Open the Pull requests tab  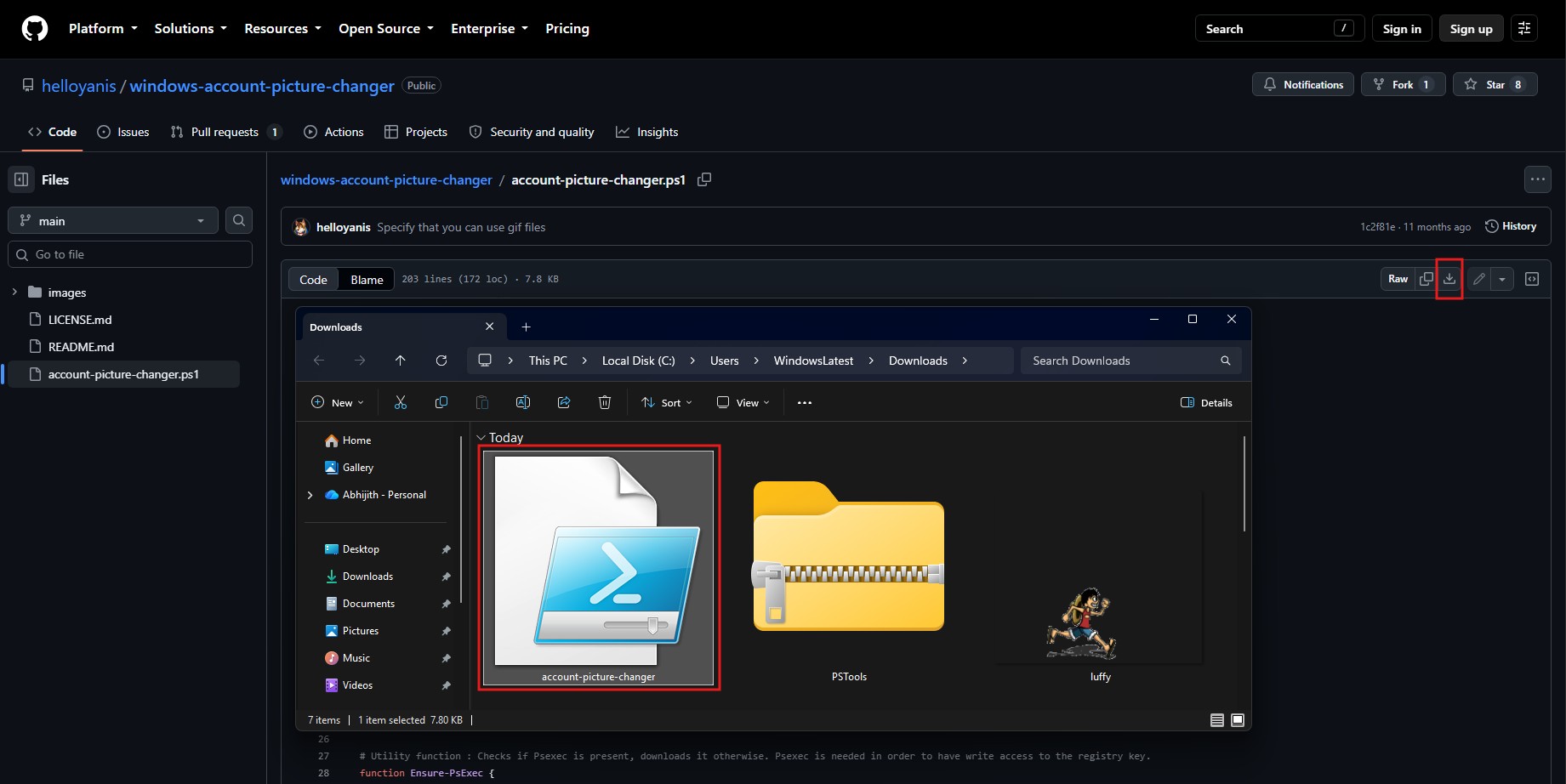225,132
